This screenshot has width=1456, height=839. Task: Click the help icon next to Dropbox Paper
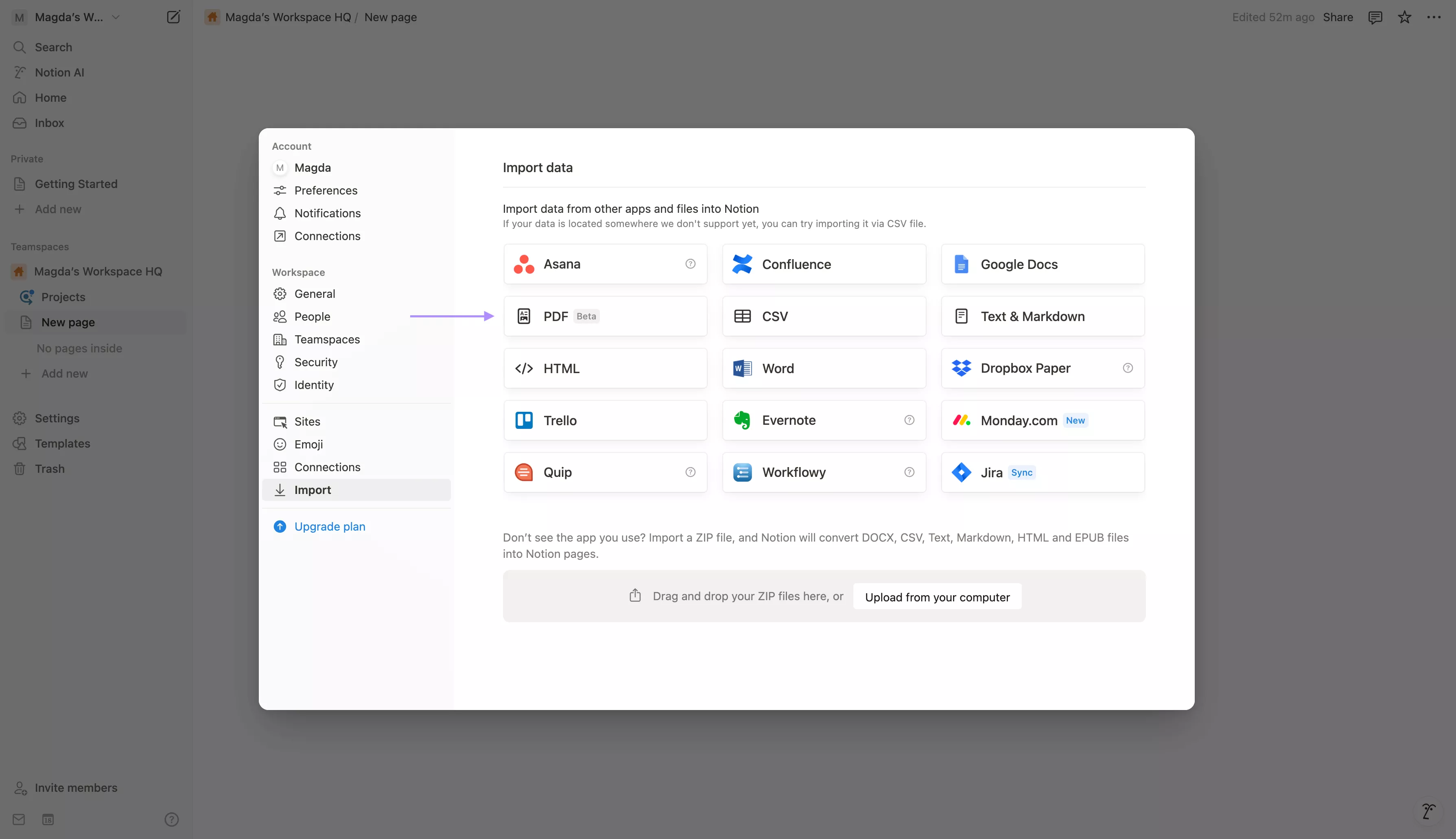pyautogui.click(x=1128, y=368)
